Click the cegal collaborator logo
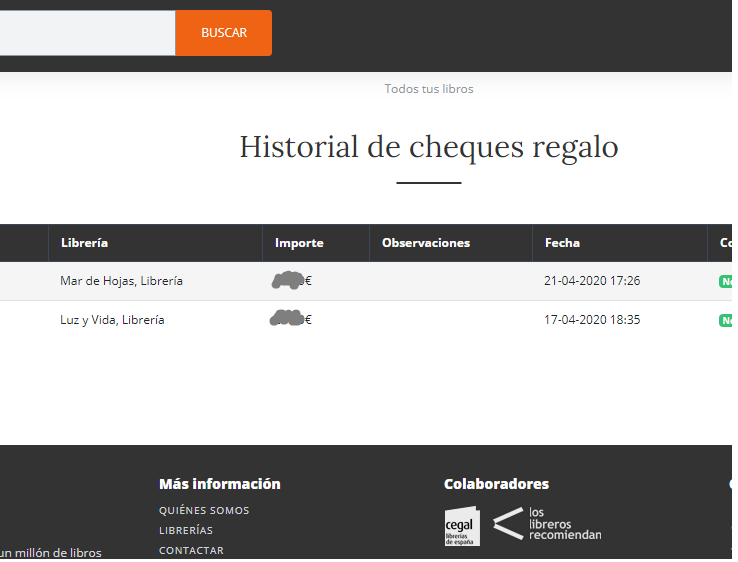This screenshot has height=562, width=738. click(x=462, y=526)
